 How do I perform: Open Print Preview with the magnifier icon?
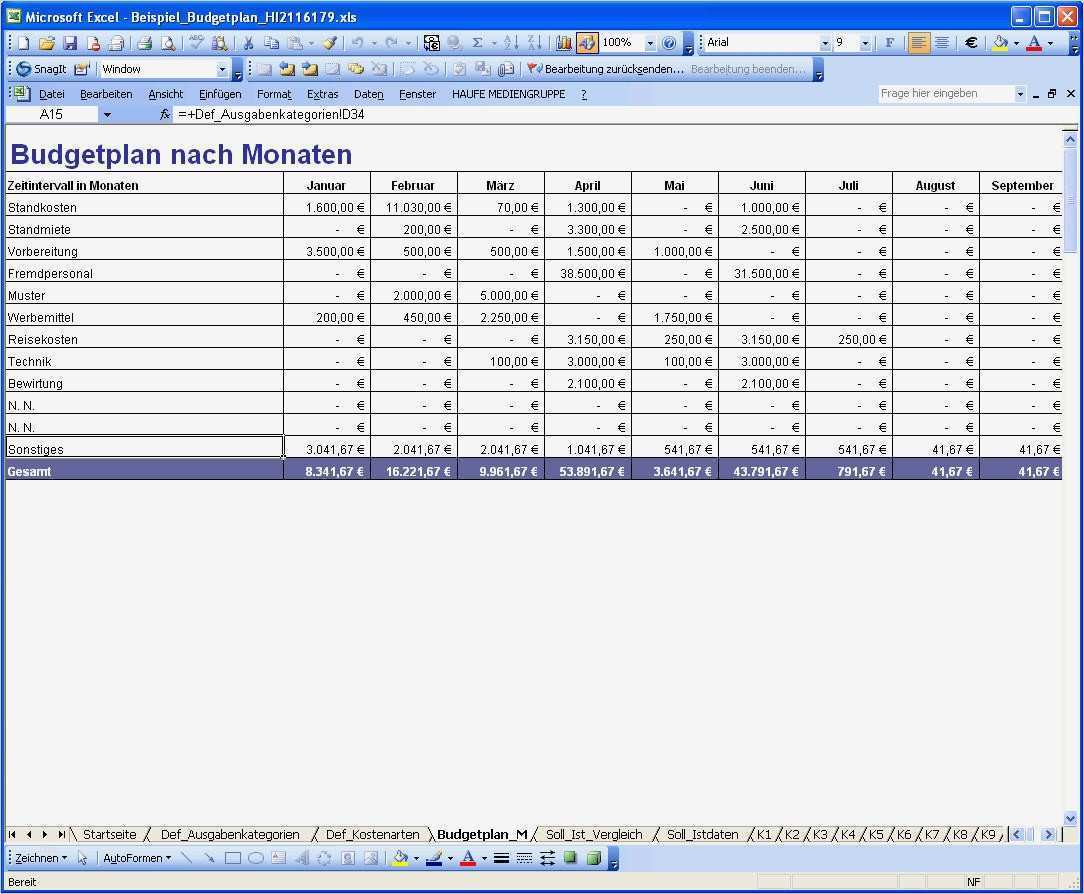(x=168, y=43)
